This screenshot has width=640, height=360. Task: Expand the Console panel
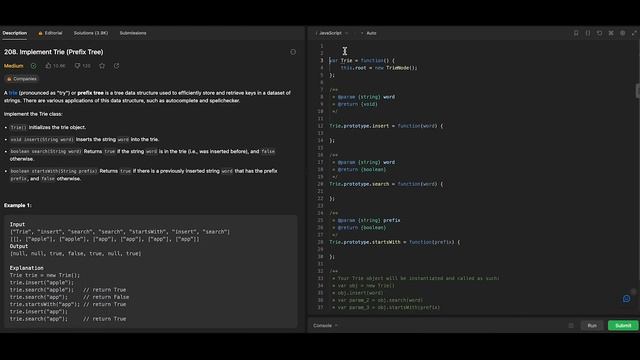pyautogui.click(x=325, y=326)
